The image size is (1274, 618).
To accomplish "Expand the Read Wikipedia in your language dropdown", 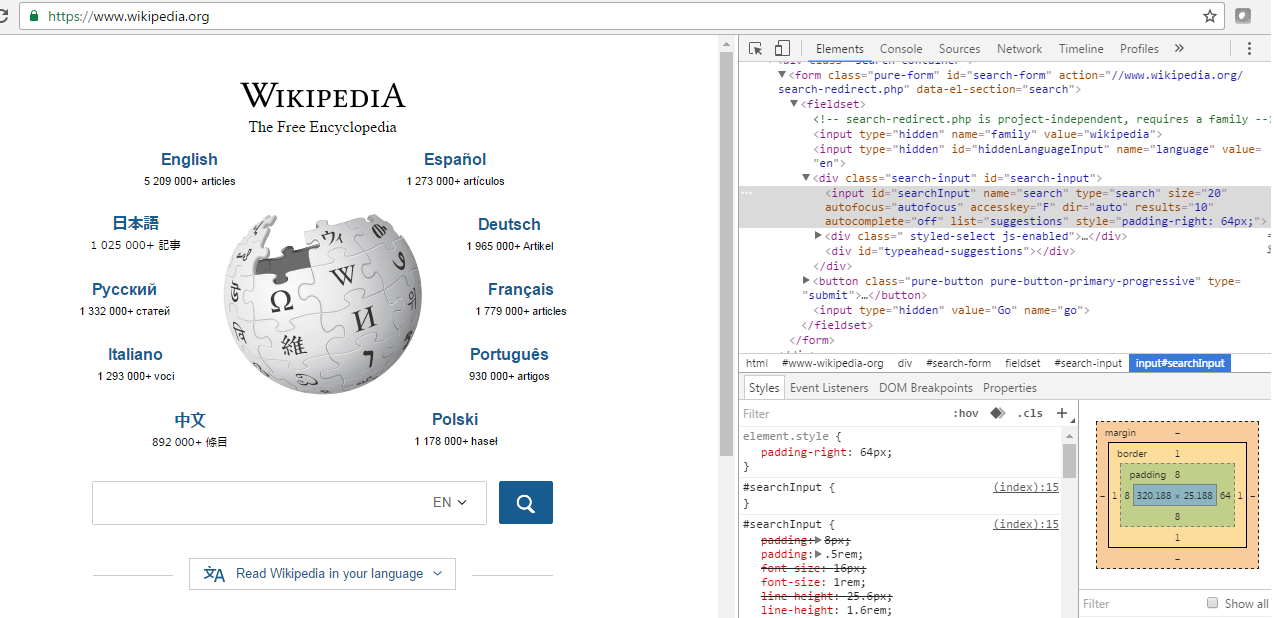I will 322,573.
